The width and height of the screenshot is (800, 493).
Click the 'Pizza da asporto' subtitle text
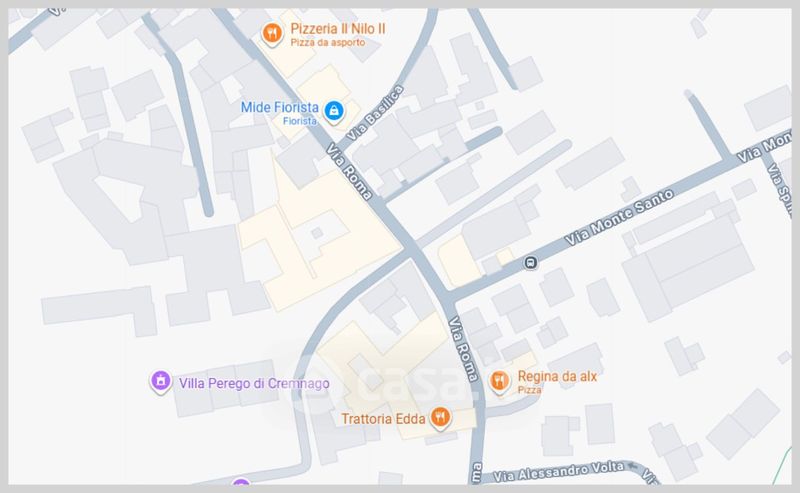[328, 42]
